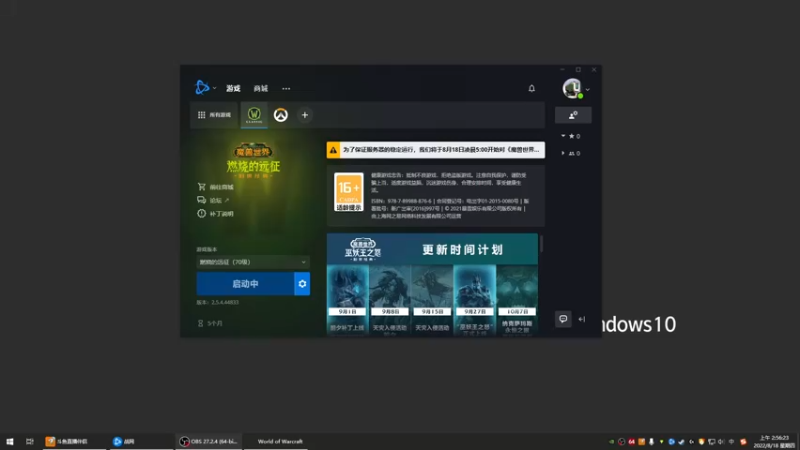Click the news panel scrollbar
Image resolution: width=800 pixels, height=450 pixels.
pyautogui.click(x=541, y=243)
